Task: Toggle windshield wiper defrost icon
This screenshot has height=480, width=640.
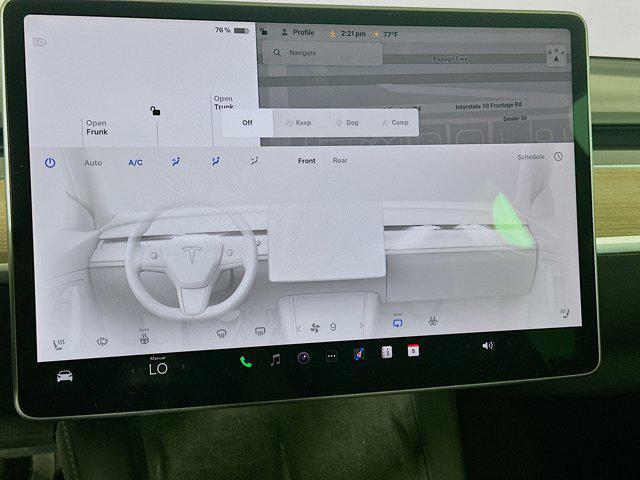Action: [x=102, y=341]
